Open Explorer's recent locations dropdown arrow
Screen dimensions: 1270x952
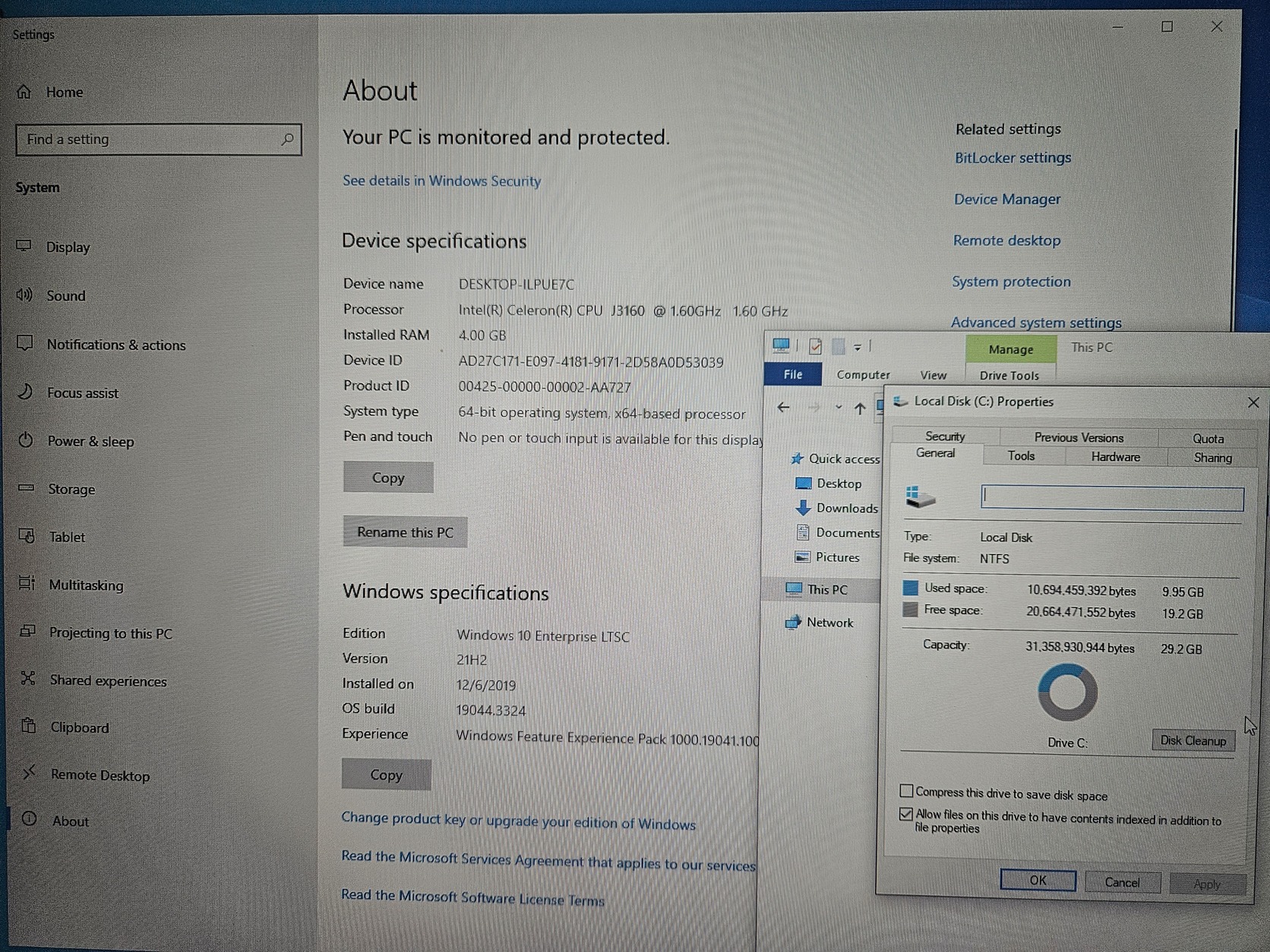839,408
